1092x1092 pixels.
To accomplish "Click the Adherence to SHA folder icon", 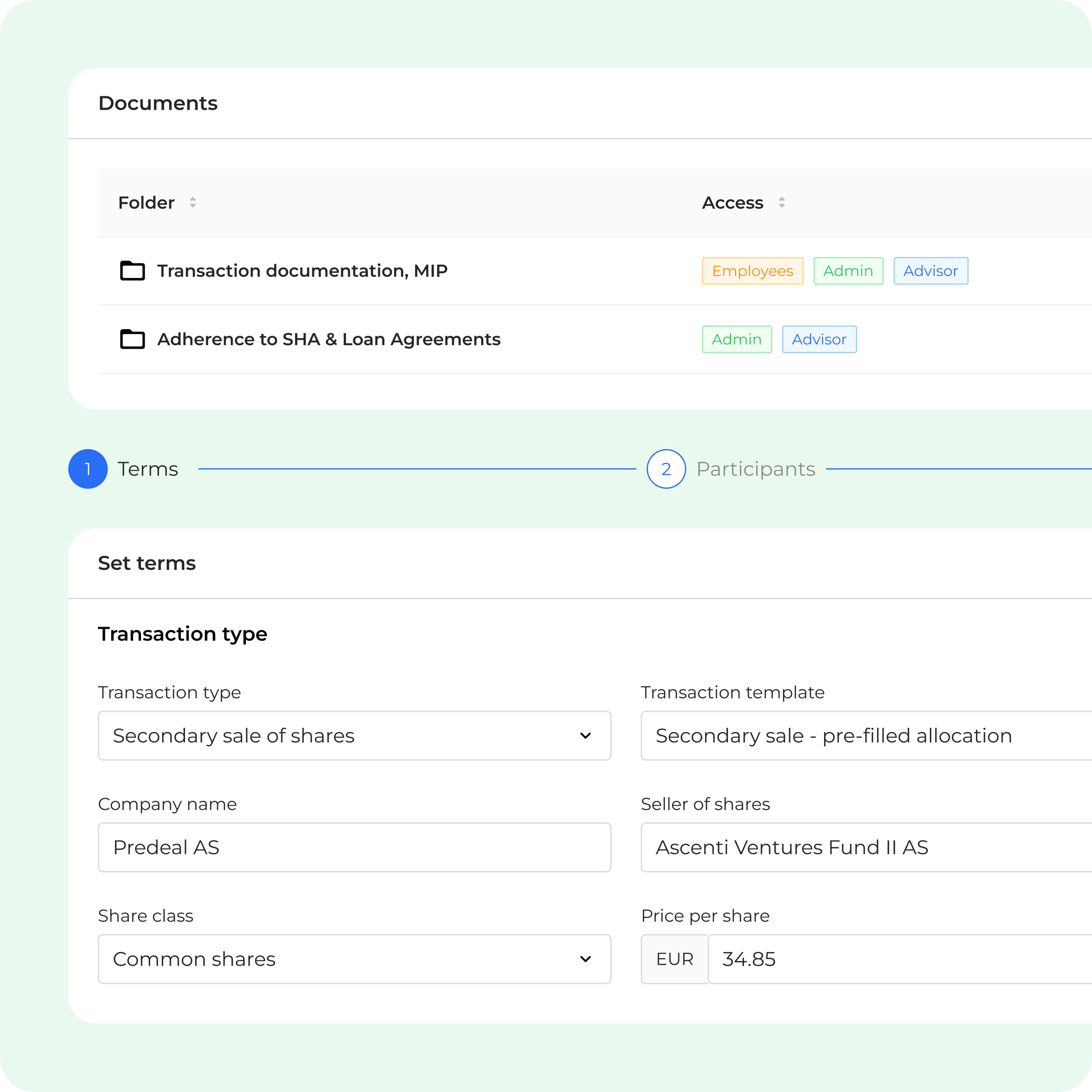I will coord(132,339).
